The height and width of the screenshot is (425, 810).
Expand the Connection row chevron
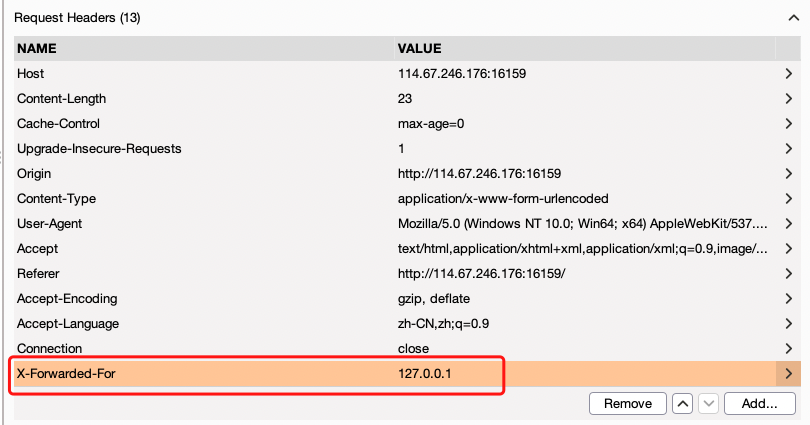(788, 349)
